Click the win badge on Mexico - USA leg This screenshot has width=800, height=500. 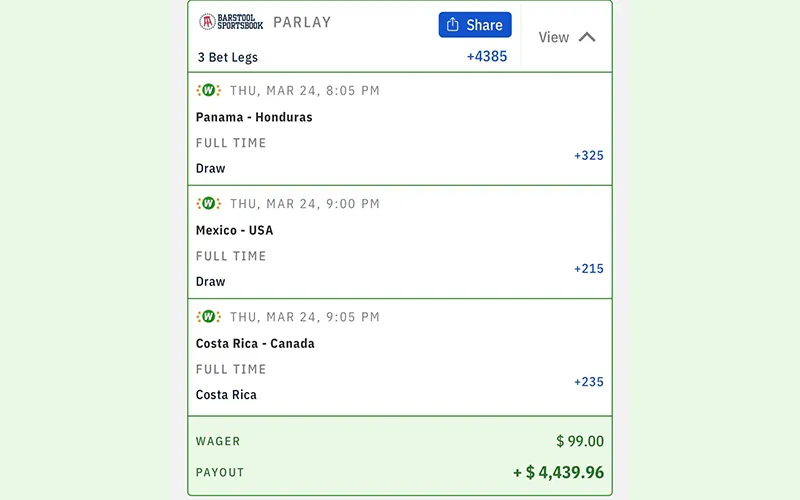pos(208,204)
